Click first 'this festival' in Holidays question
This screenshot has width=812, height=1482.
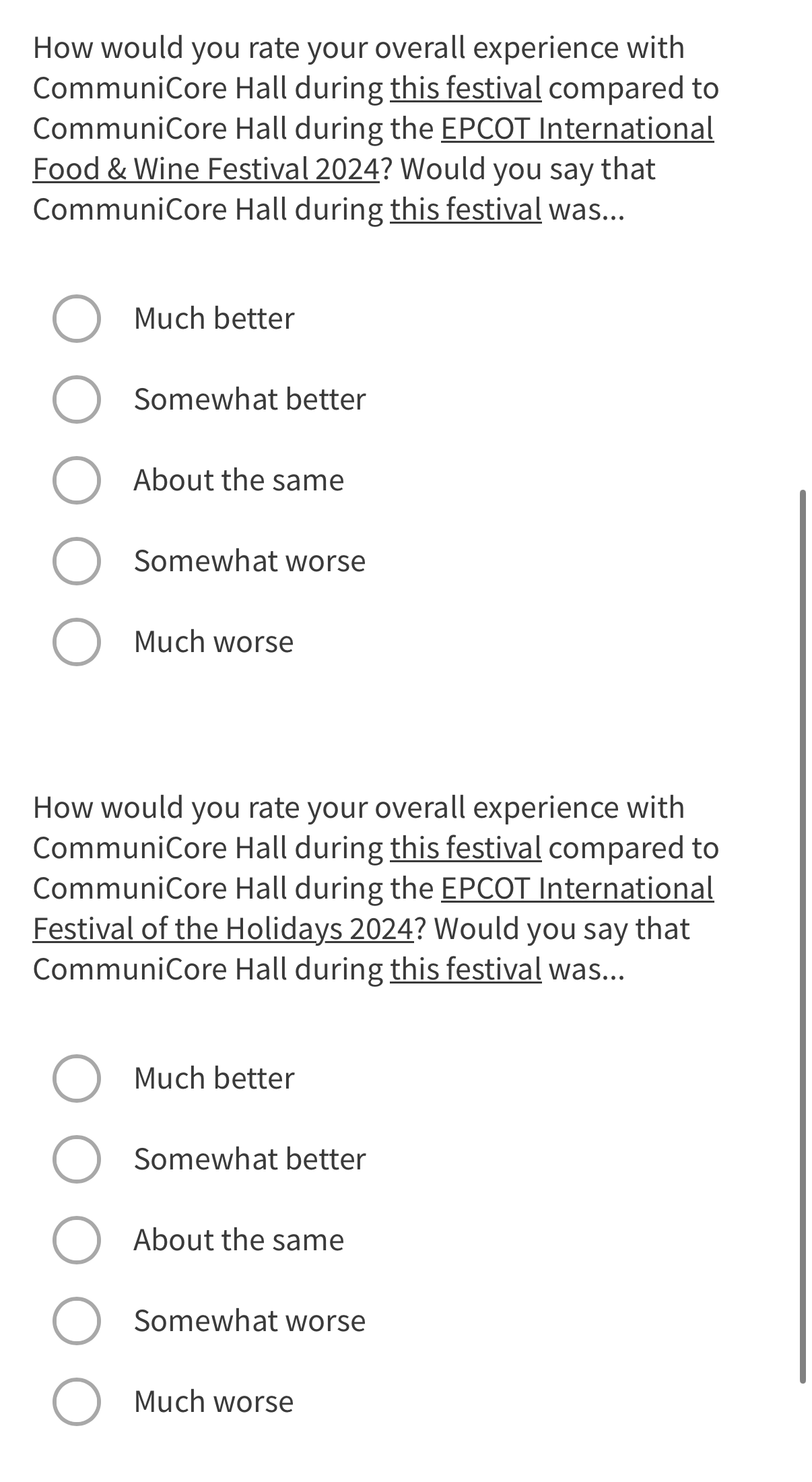tap(465, 848)
